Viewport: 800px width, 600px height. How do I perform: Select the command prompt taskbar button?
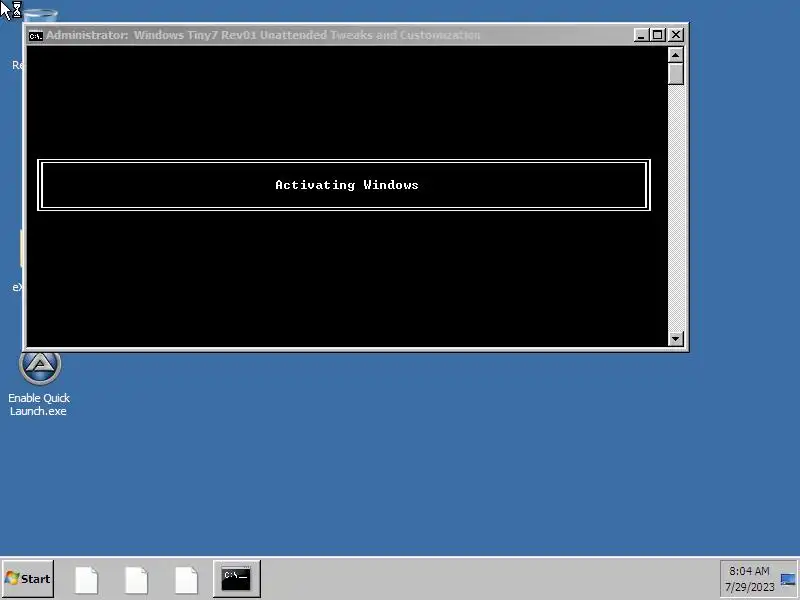tap(237, 579)
